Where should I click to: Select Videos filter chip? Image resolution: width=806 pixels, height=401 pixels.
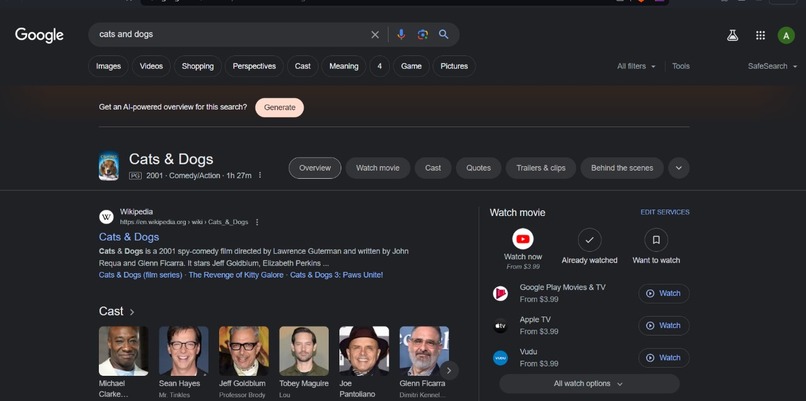tap(151, 66)
